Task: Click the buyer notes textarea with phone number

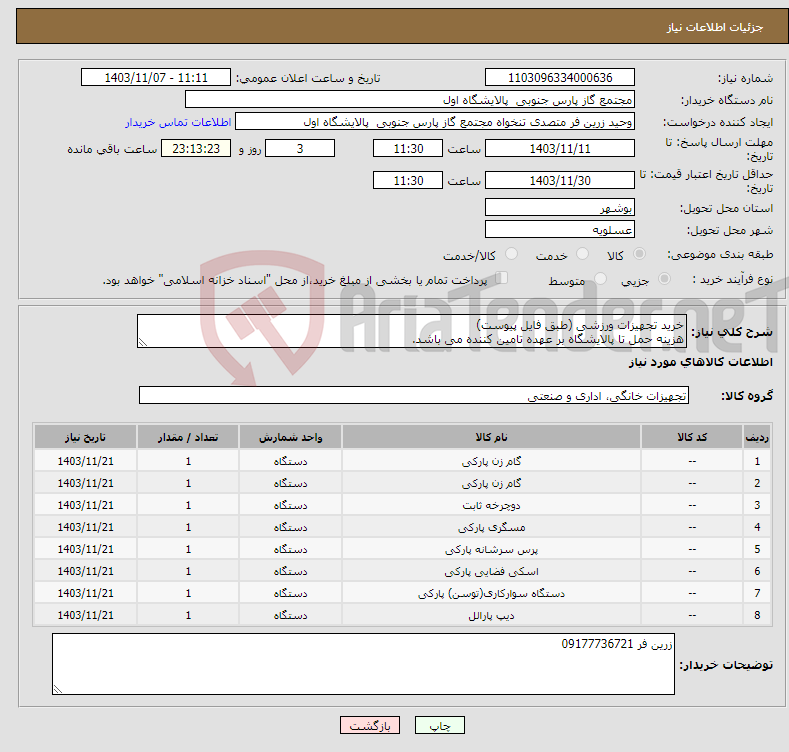Action: coord(363,664)
